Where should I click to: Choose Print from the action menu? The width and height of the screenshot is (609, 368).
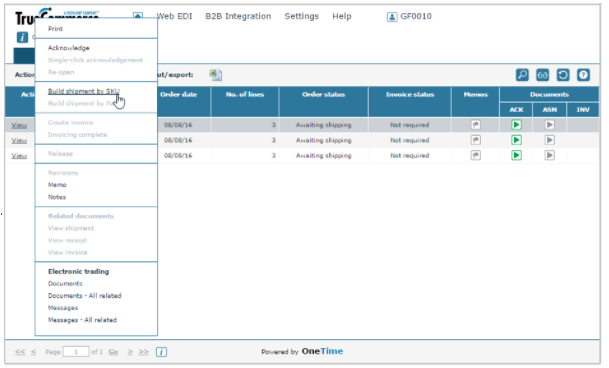[55, 29]
